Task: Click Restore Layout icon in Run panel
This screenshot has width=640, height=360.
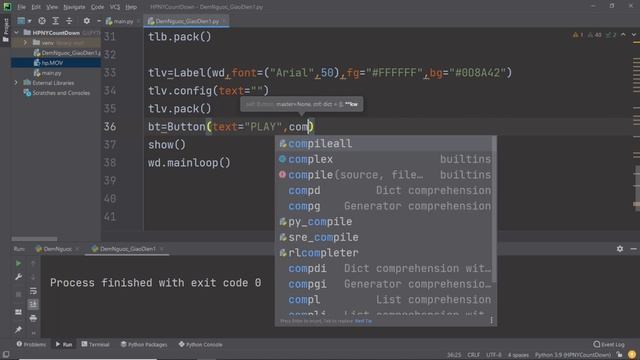Action: pyautogui.click(x=18, y=312)
